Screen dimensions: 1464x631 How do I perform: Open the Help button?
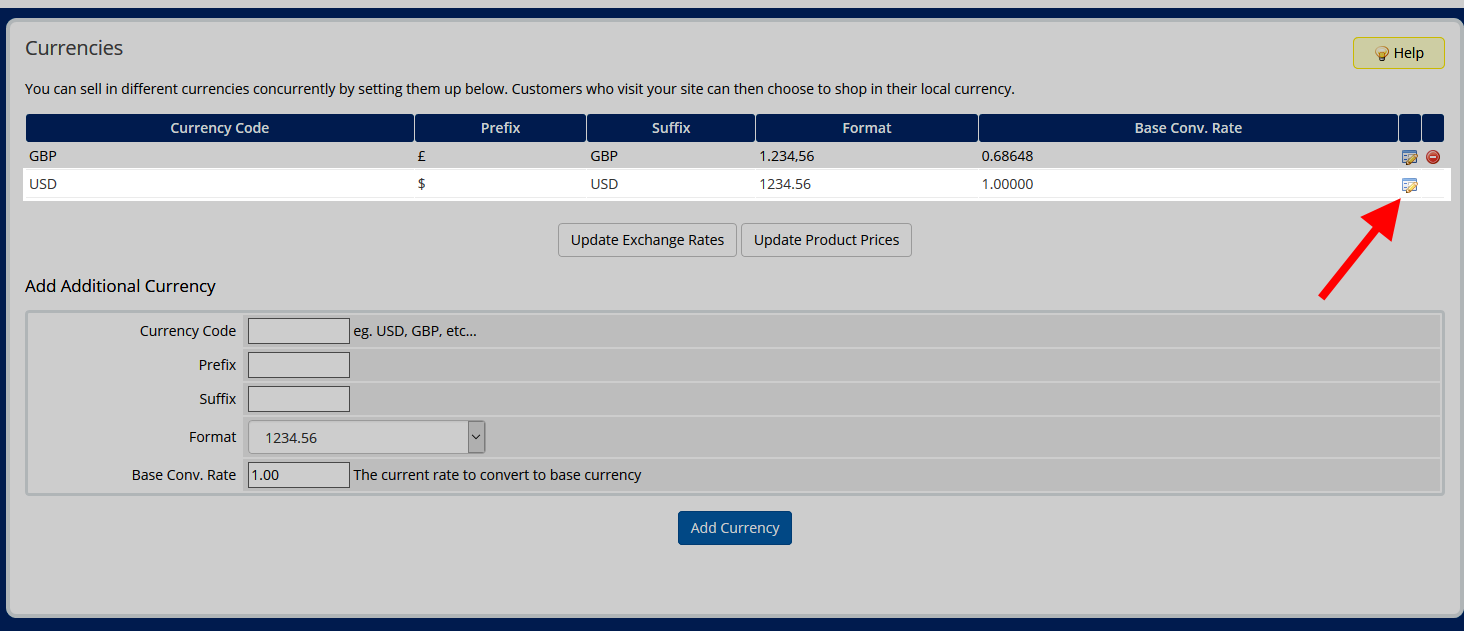point(1399,53)
